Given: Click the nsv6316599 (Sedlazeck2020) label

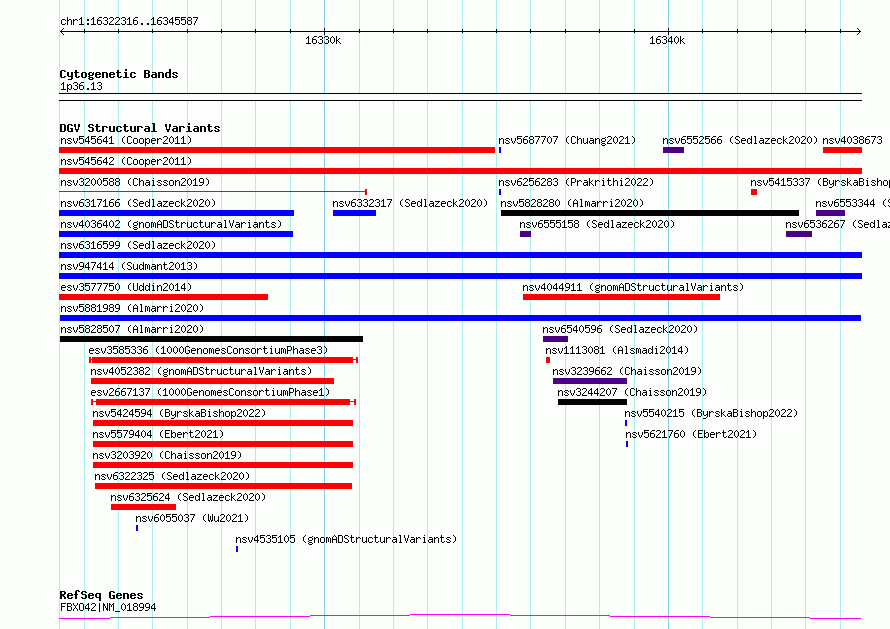Looking at the screenshot, I should pos(138,245).
